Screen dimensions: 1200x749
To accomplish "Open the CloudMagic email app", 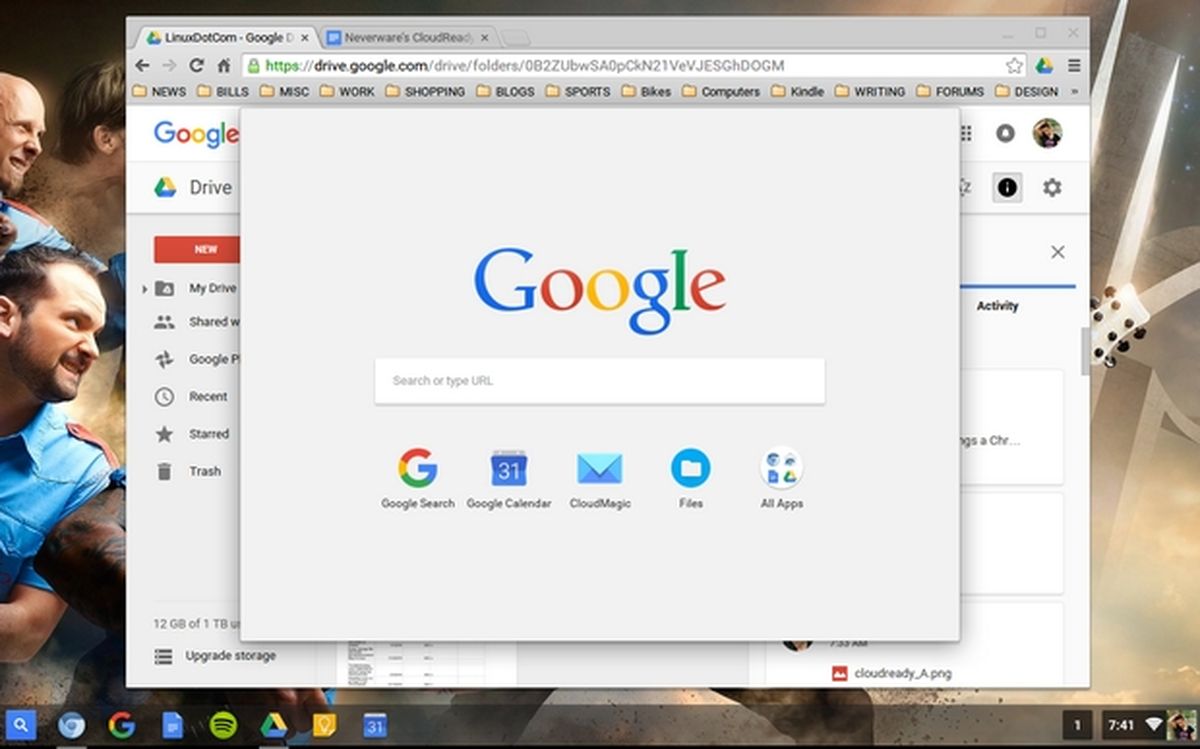I will 599,466.
